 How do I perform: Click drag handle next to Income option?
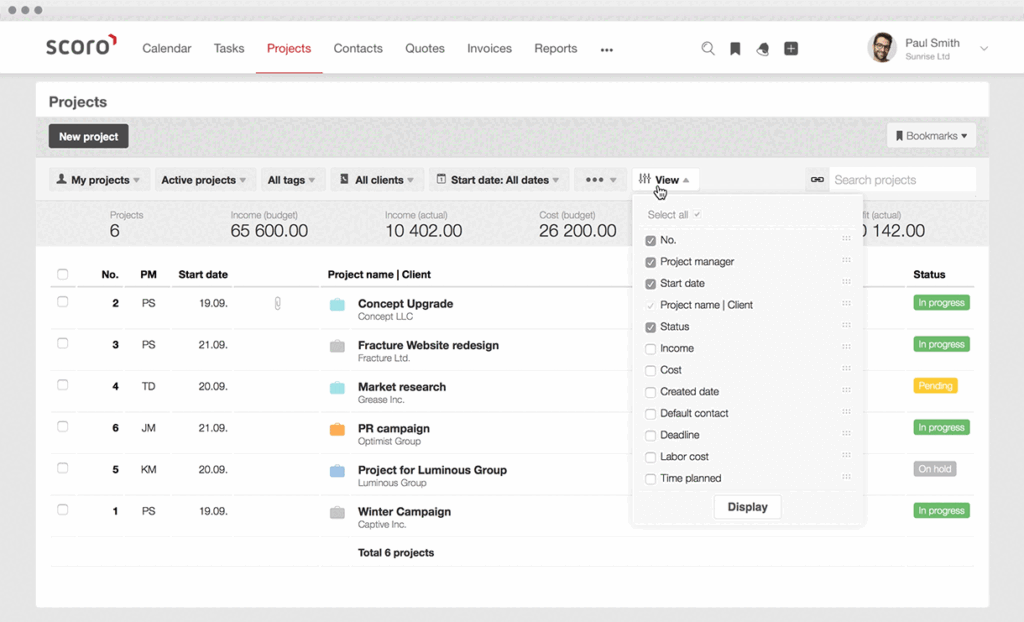[846, 346]
